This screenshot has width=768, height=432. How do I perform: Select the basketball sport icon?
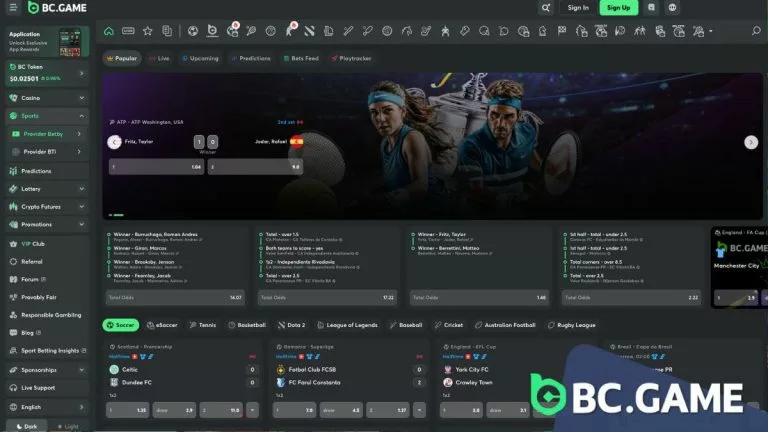click(270, 31)
